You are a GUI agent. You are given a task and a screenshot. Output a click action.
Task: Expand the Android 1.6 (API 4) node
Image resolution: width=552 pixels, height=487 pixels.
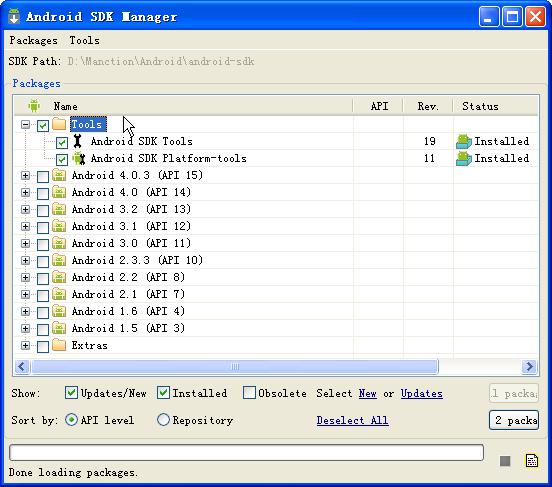[25, 311]
